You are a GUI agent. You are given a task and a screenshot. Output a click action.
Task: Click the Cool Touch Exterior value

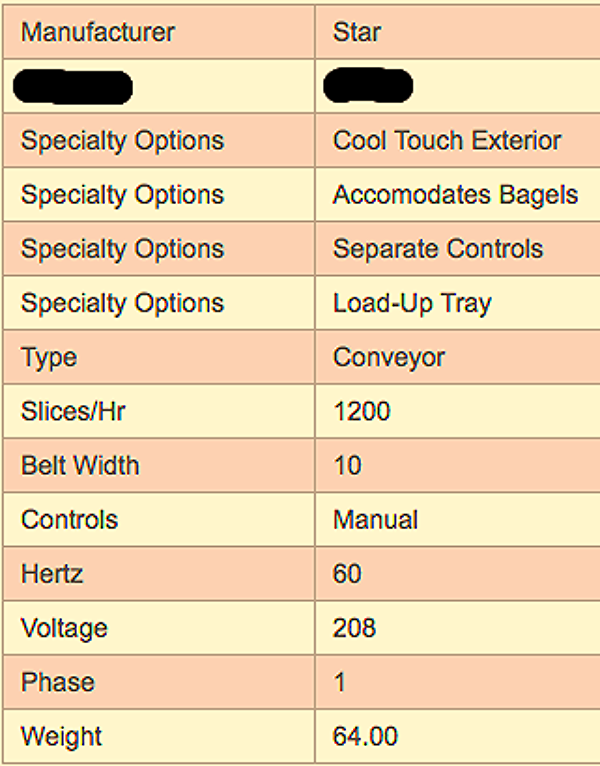click(447, 141)
